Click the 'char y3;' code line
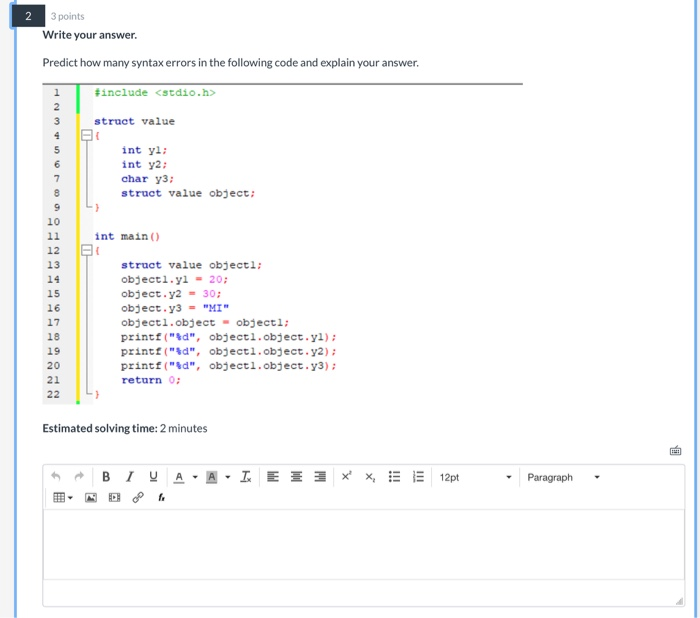 [x=147, y=179]
